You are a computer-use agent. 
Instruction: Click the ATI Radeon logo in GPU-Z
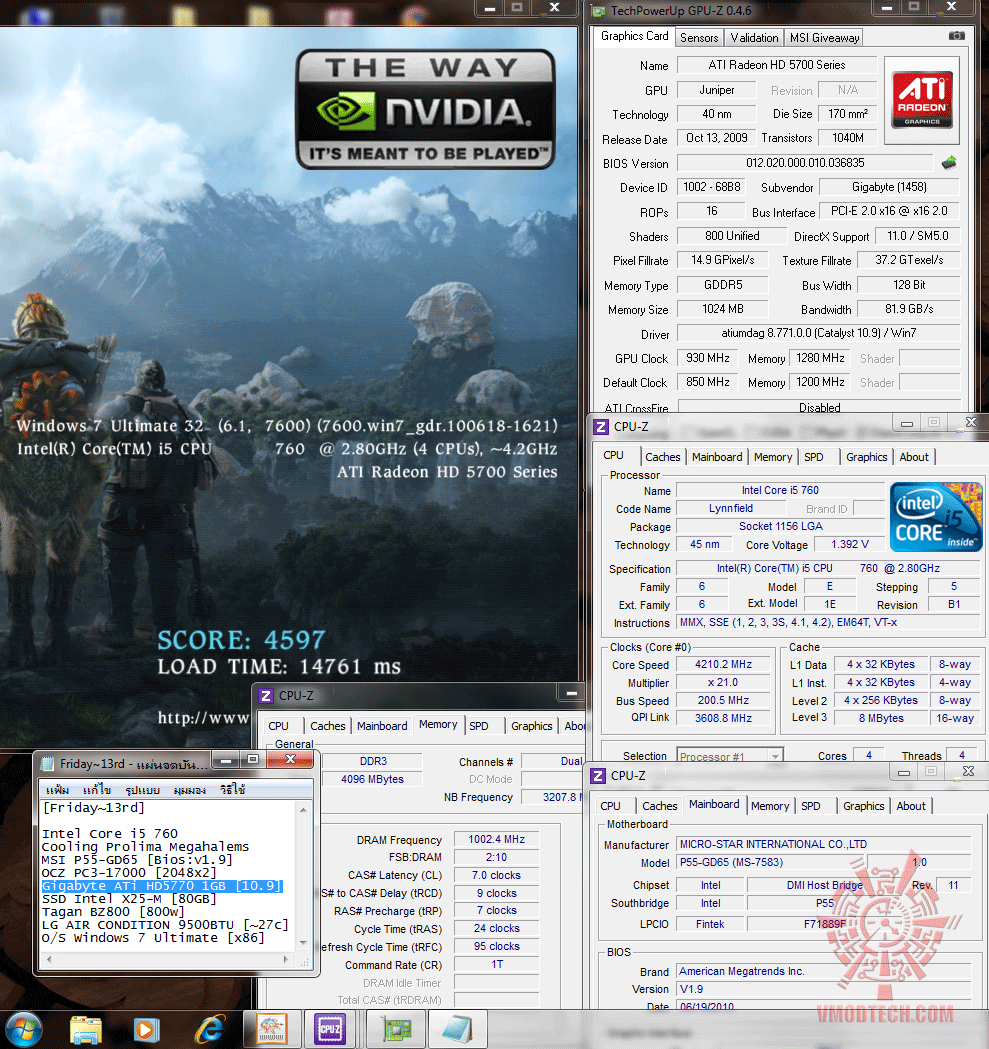tap(921, 100)
